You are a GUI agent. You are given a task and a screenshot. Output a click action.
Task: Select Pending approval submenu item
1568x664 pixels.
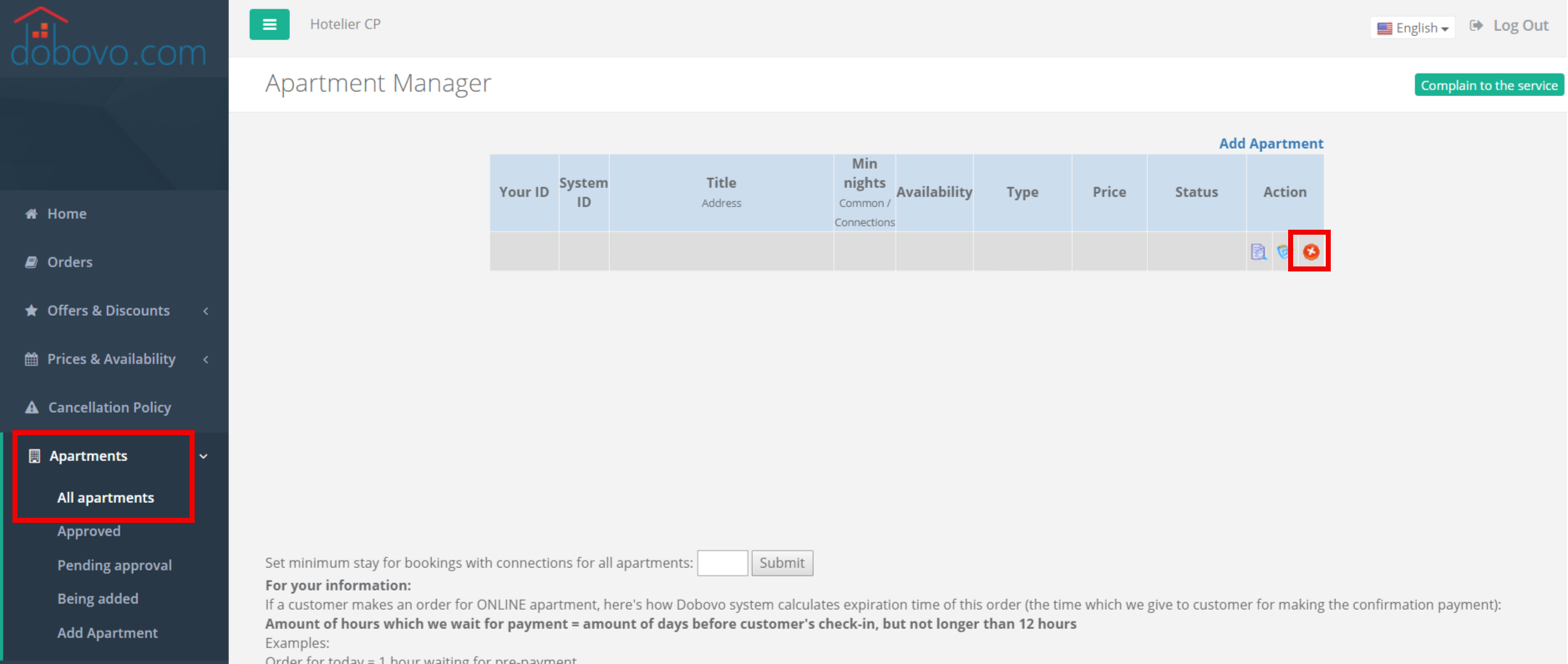[x=114, y=565]
